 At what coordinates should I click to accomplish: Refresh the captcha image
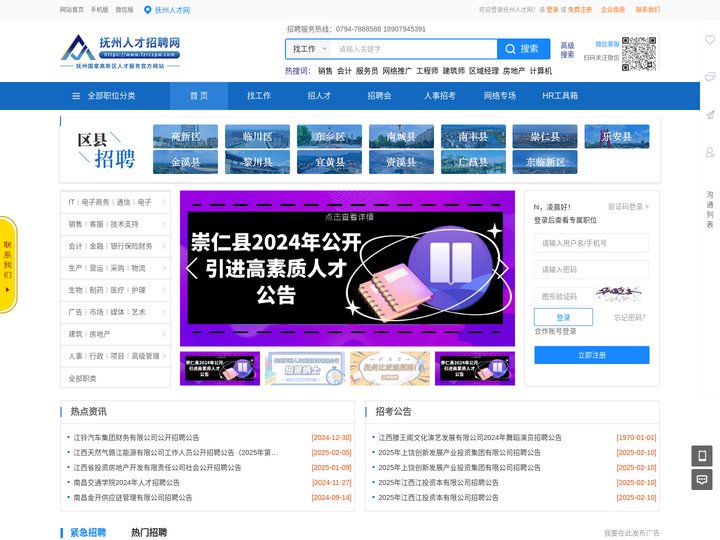click(618, 294)
